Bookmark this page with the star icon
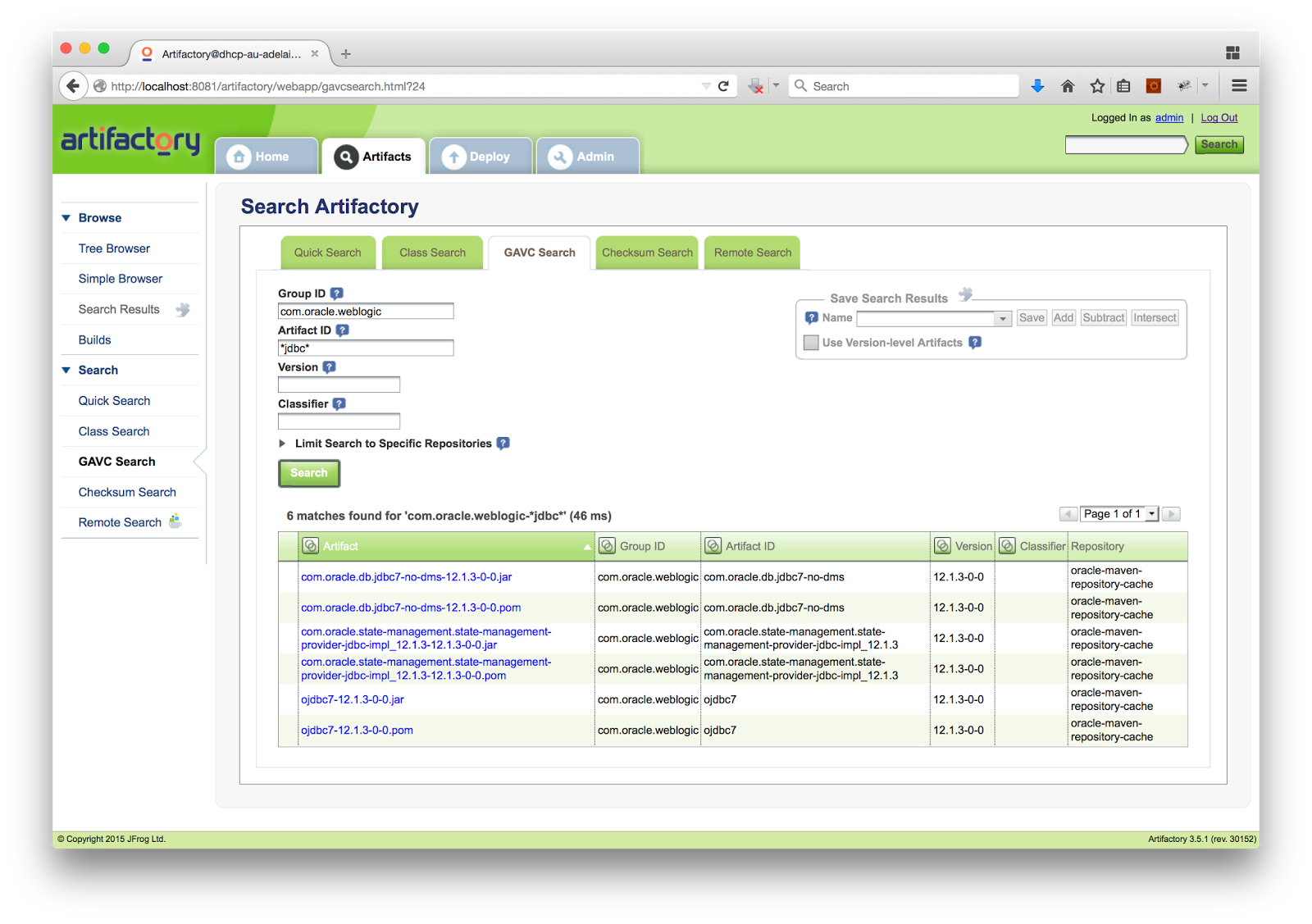1312x924 pixels. click(1097, 86)
